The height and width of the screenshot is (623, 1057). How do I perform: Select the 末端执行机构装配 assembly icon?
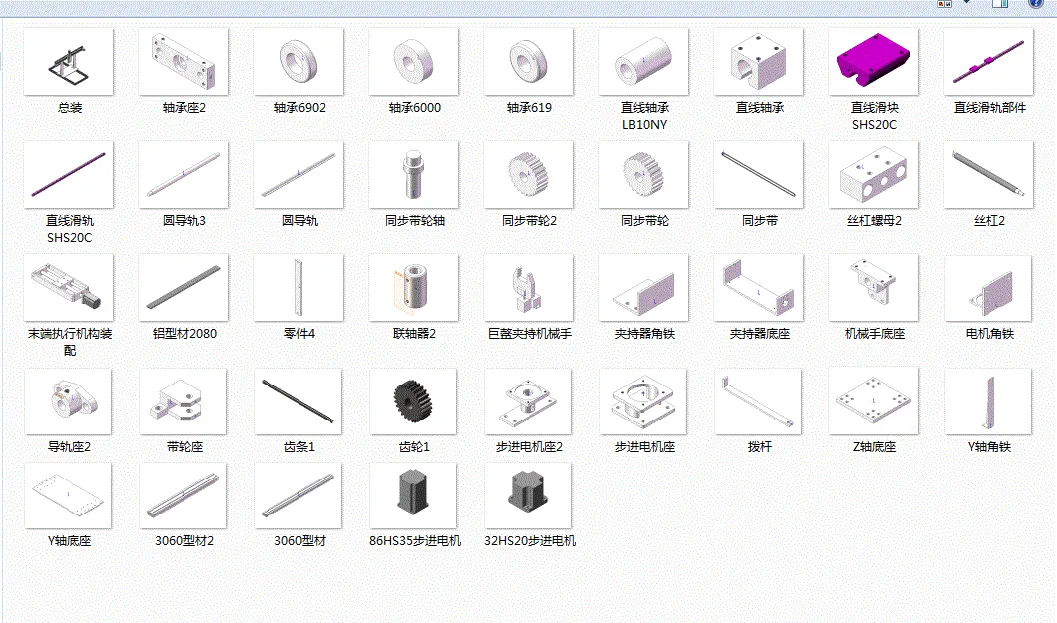click(69, 288)
